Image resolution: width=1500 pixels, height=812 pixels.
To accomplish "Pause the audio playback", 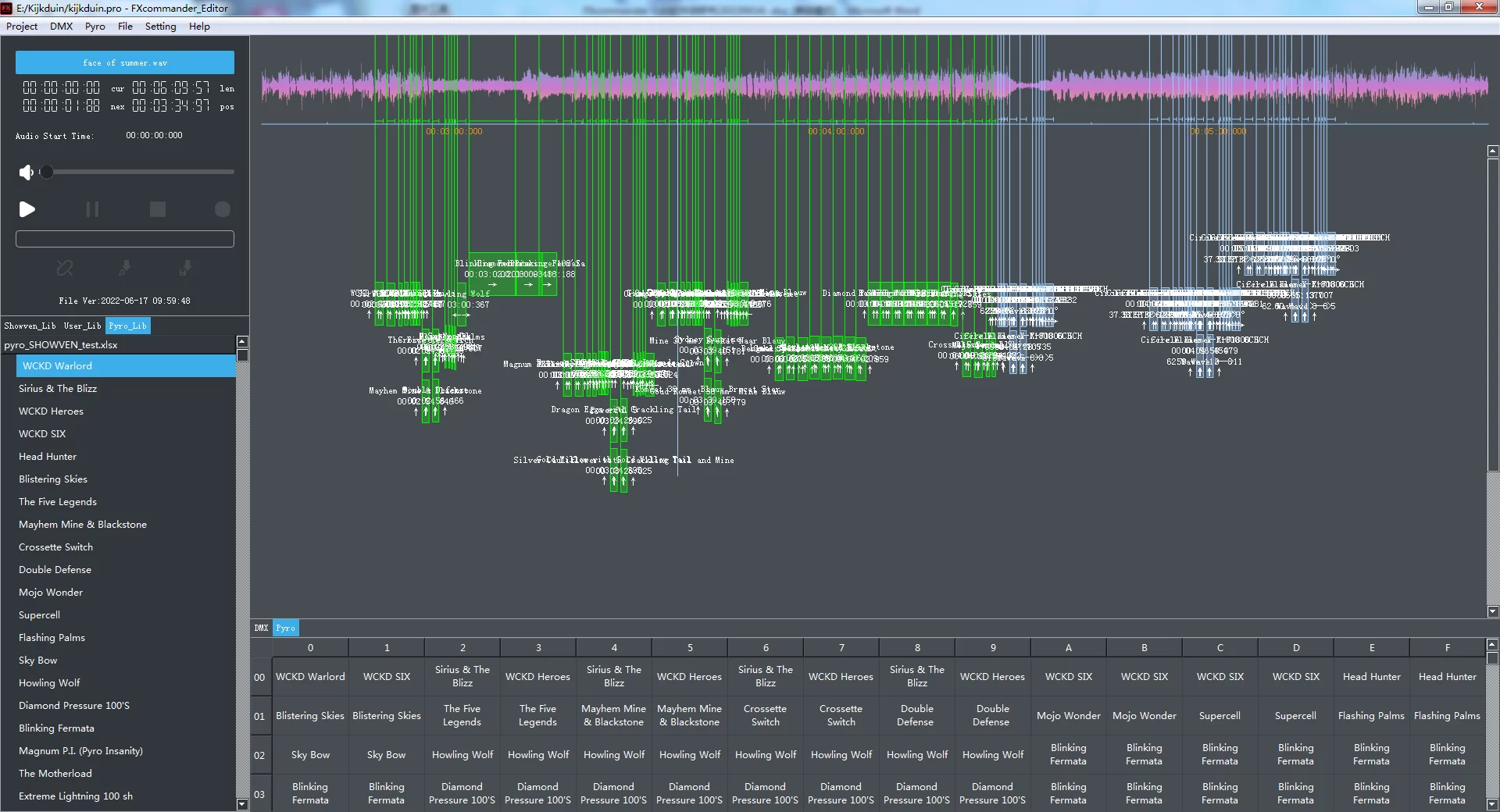I will (x=92, y=209).
